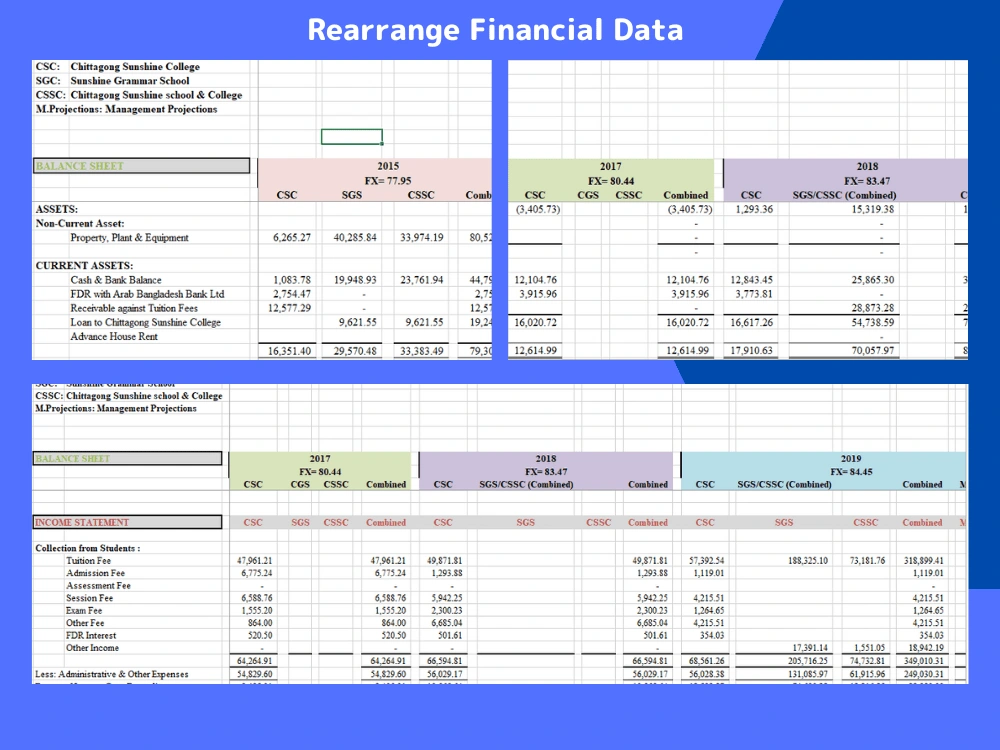Select 'Collection from Students :' heading
This screenshot has width=1000, height=750.
coord(87,548)
